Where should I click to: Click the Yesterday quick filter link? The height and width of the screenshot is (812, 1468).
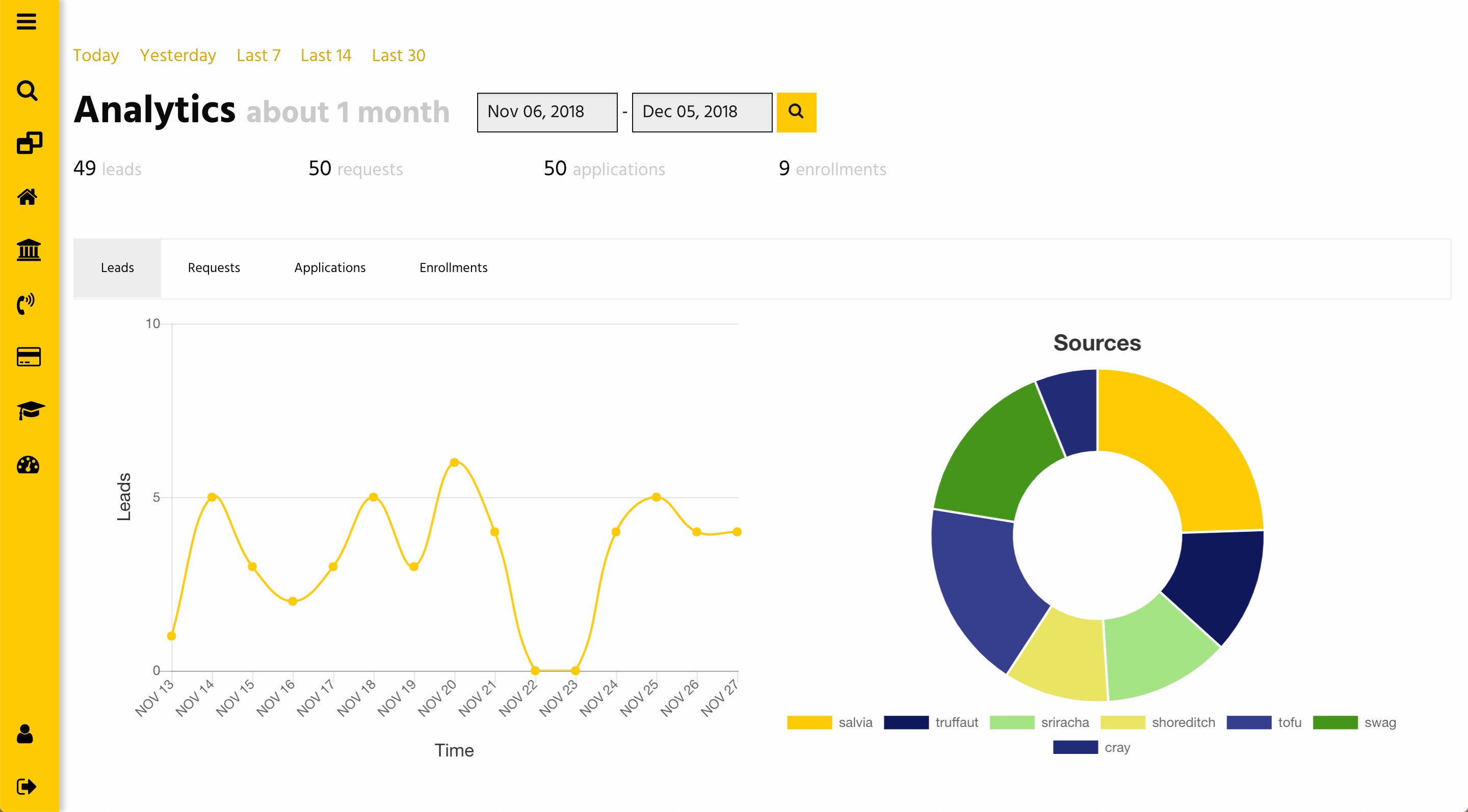click(178, 55)
